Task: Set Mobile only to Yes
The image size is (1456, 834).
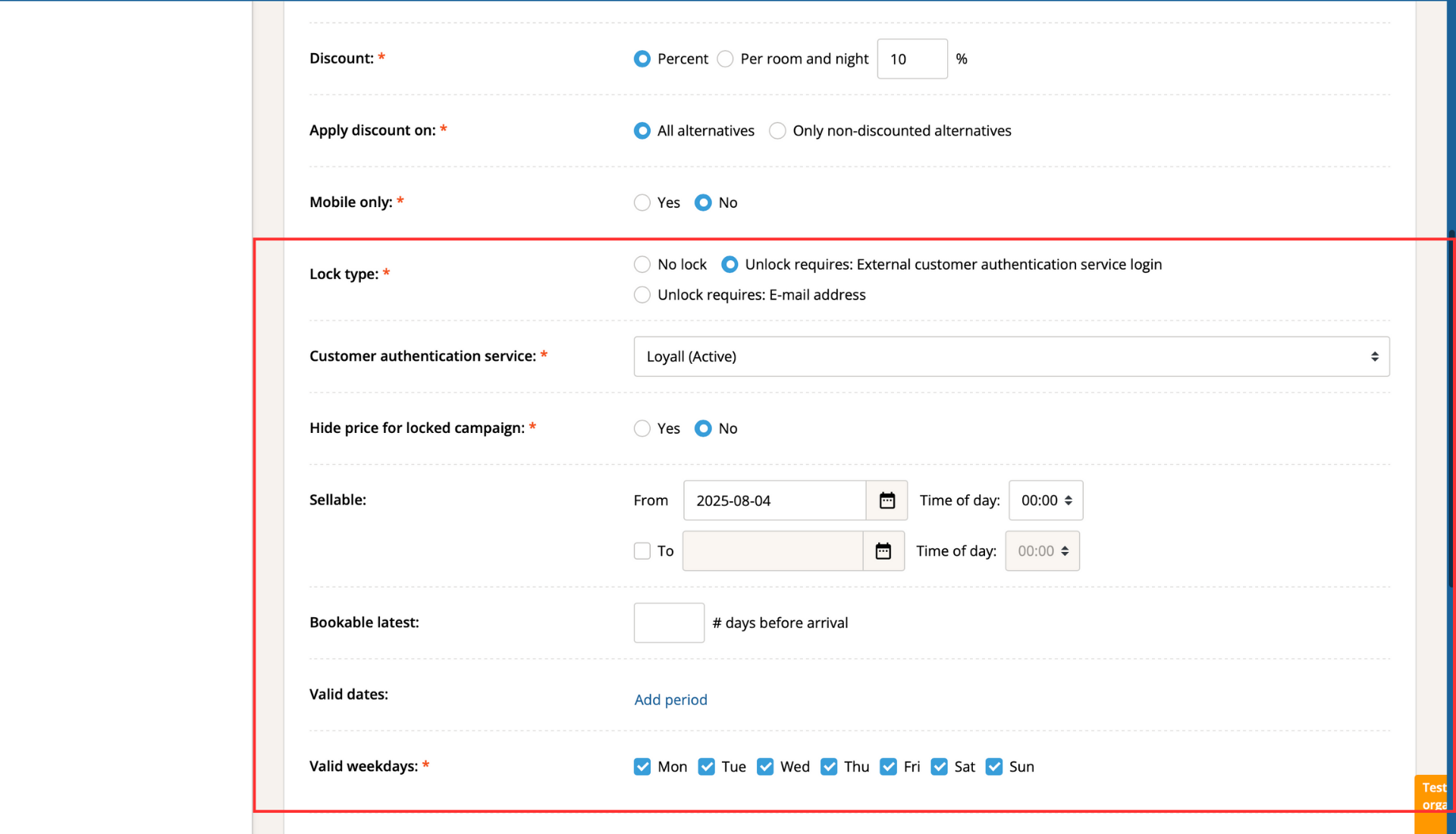Action: 642,202
